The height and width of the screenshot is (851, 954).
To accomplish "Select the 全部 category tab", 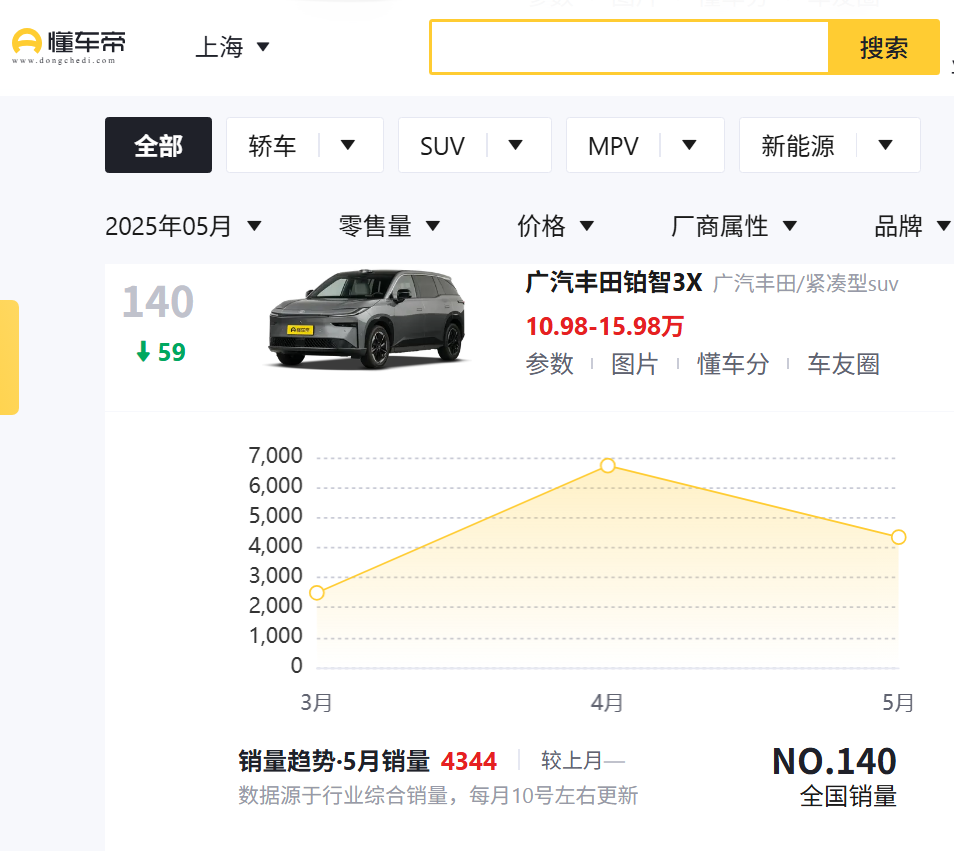I will [158, 145].
